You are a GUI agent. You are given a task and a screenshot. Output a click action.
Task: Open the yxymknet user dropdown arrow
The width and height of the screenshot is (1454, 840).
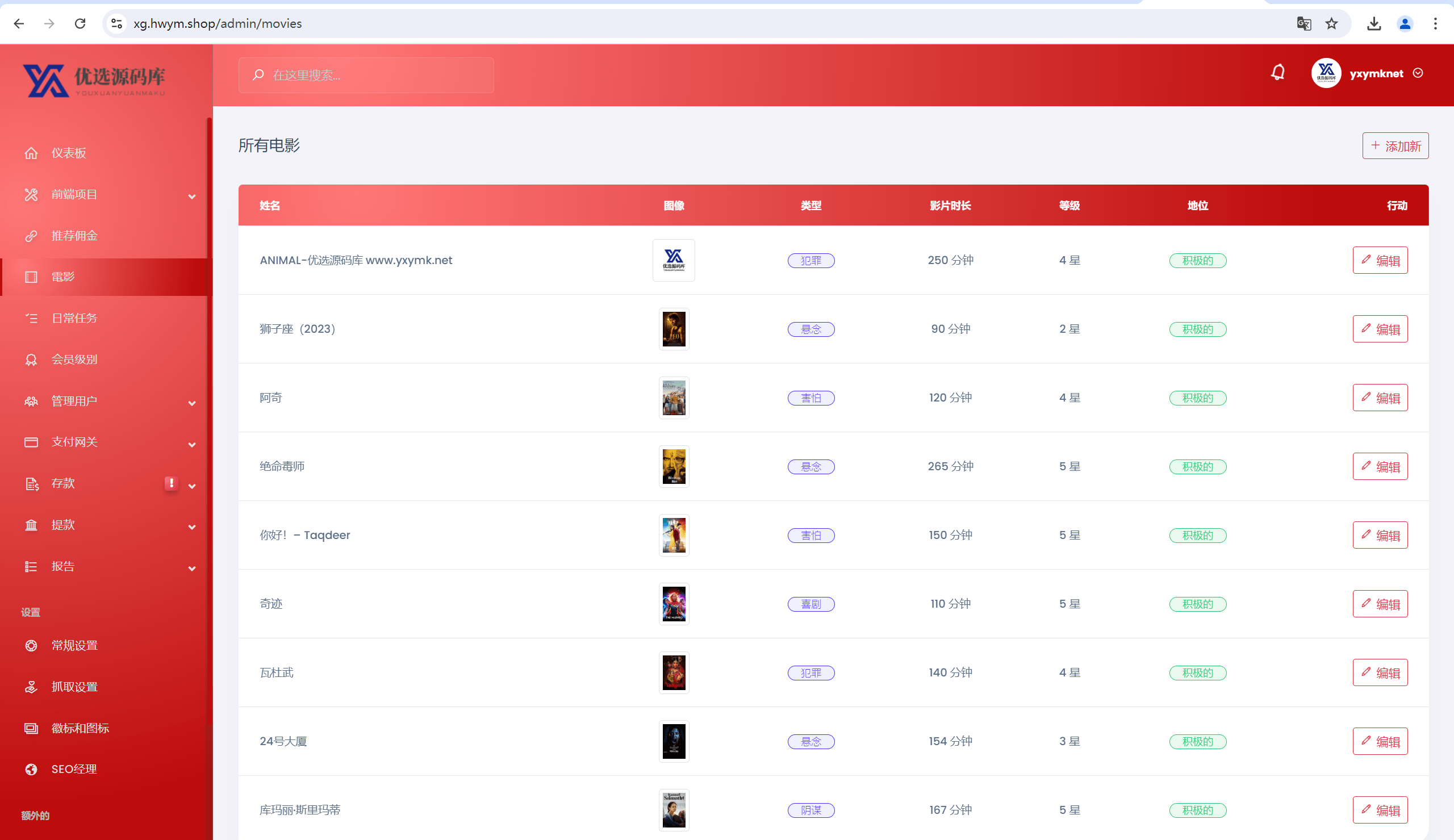click(x=1418, y=73)
